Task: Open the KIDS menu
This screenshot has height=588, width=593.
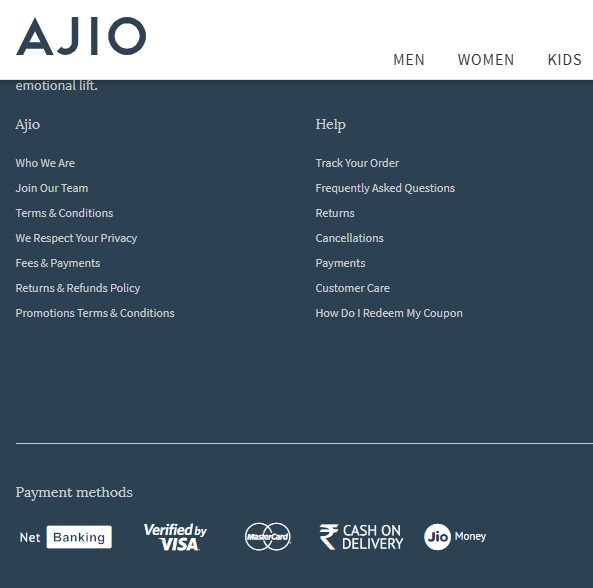Action: pos(565,60)
